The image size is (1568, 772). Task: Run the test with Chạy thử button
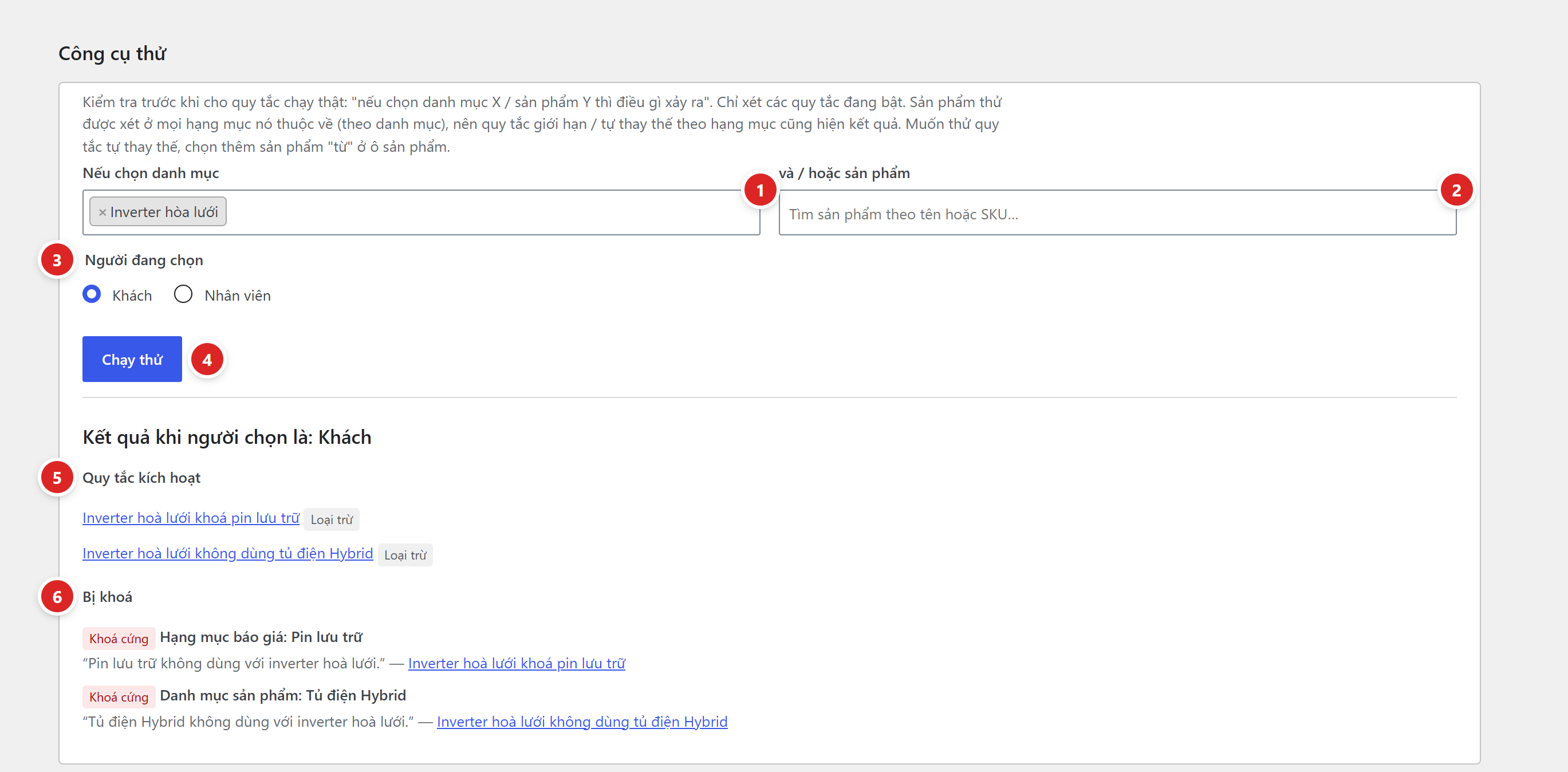pyautogui.click(x=132, y=359)
